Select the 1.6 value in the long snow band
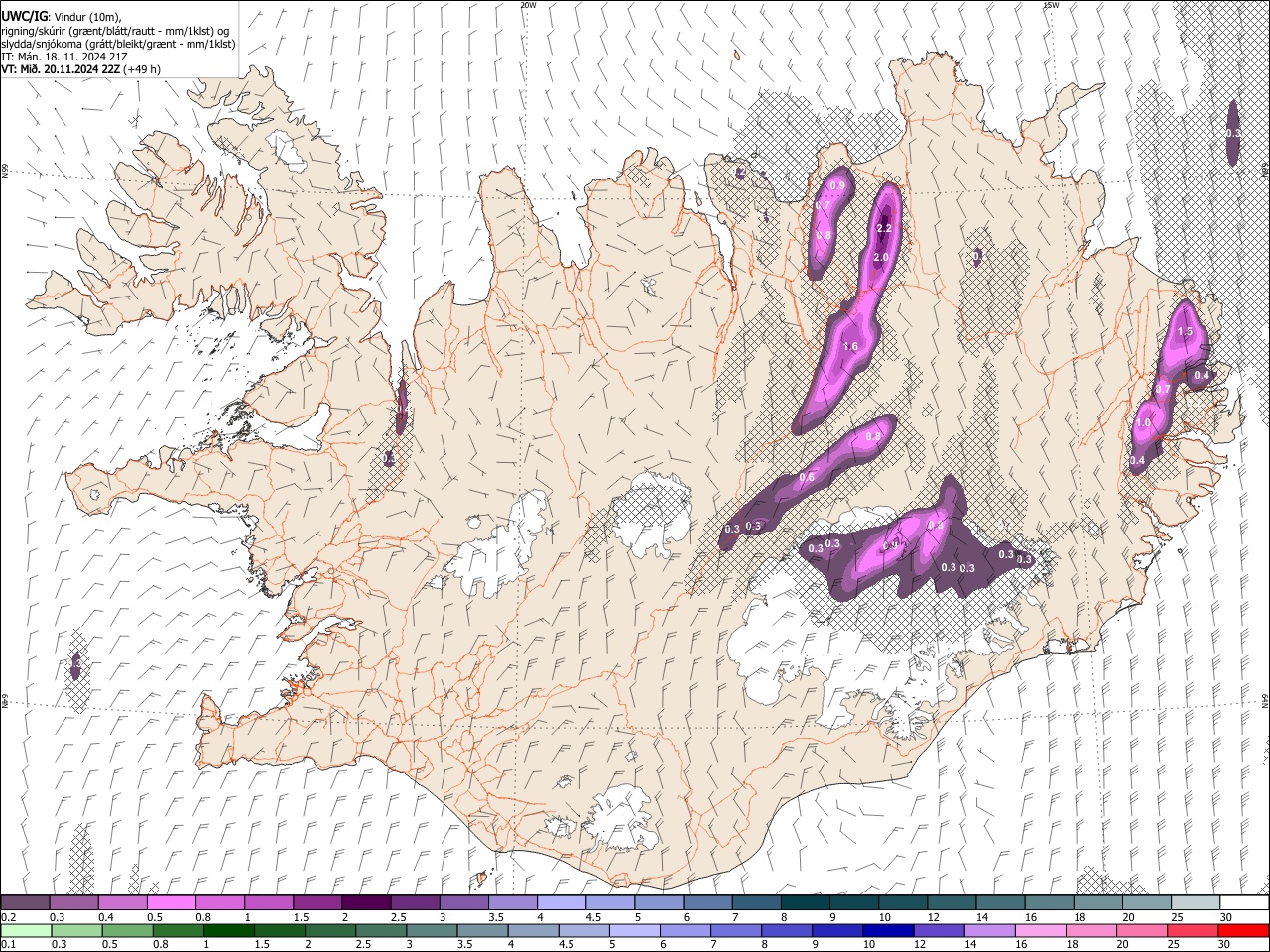This screenshot has width=1270, height=952. tap(850, 347)
